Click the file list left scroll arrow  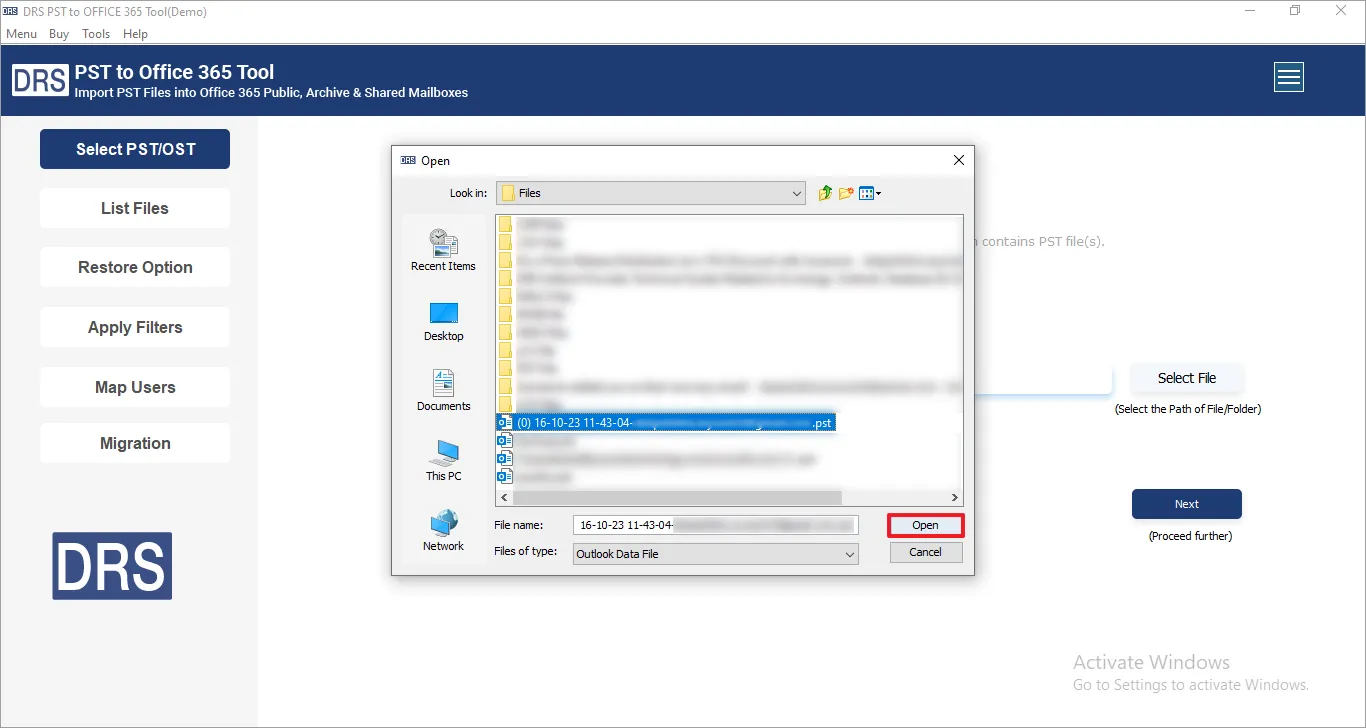coord(503,497)
